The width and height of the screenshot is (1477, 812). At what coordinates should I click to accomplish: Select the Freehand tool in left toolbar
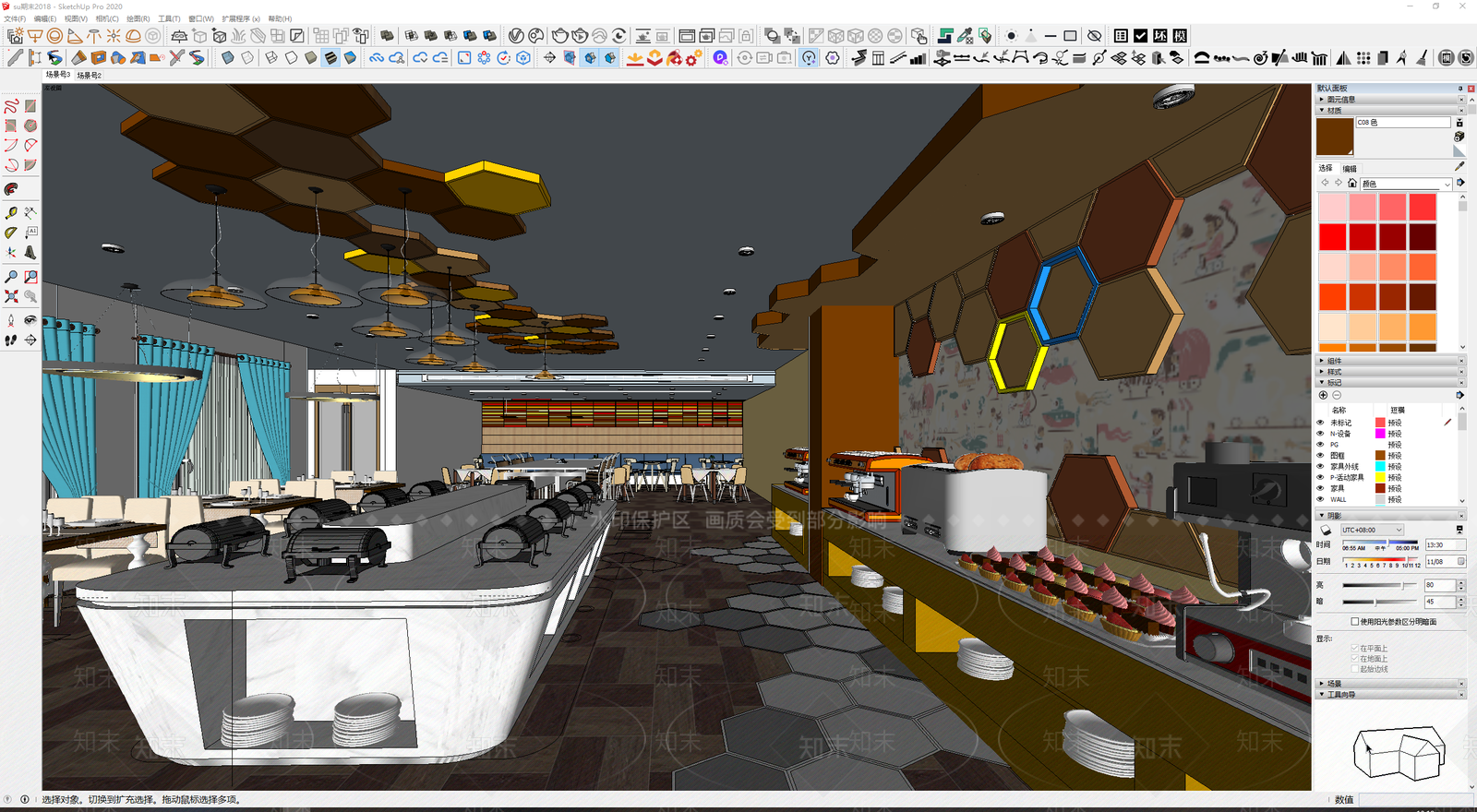[11, 107]
